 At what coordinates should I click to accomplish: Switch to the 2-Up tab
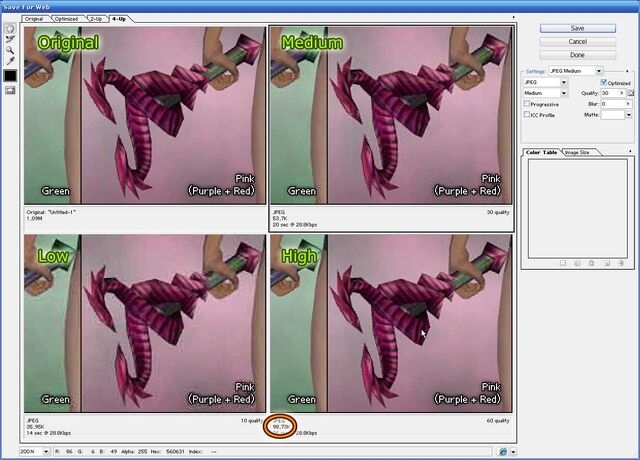pos(96,19)
